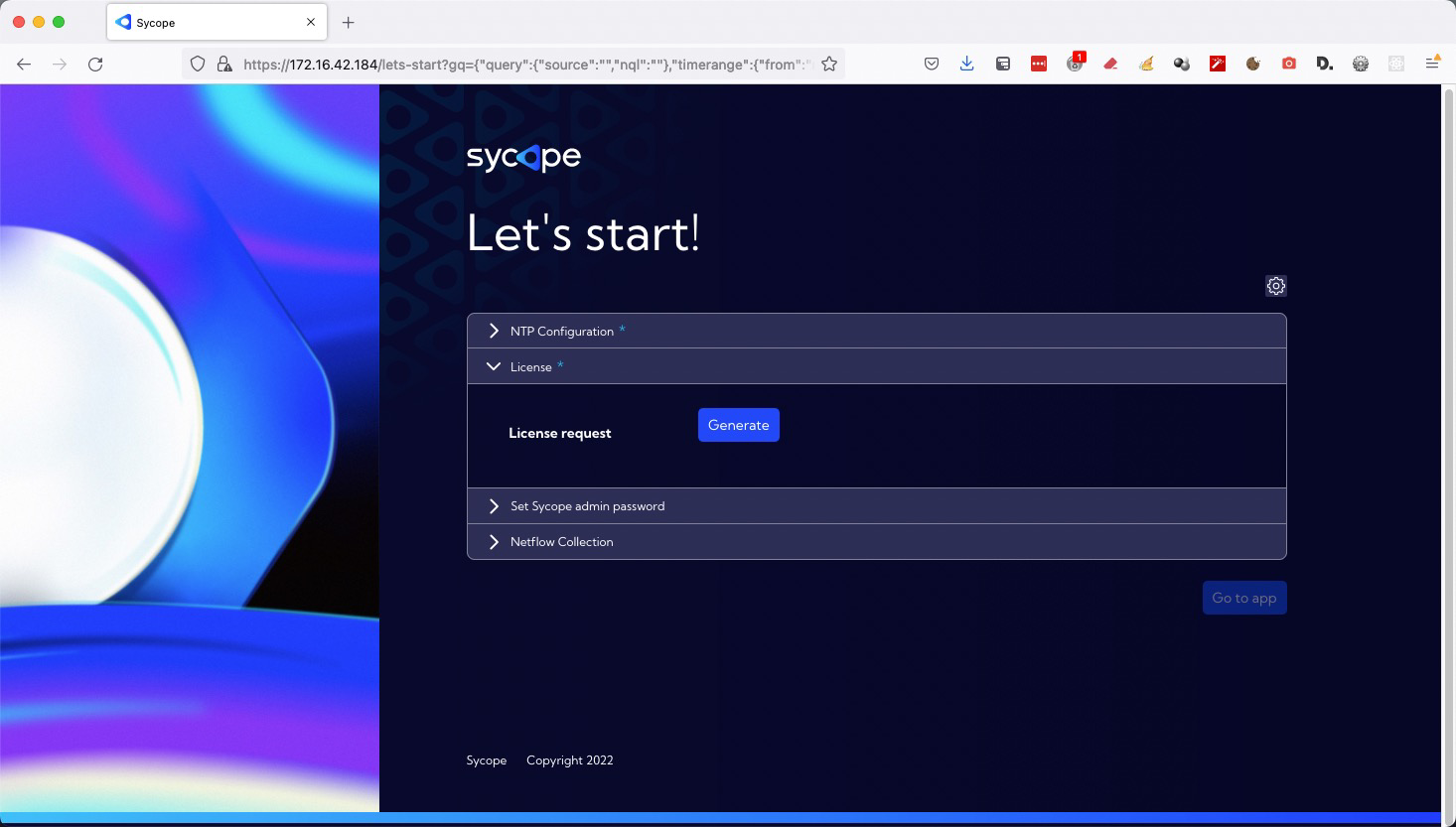Click the red magic wand extension icon

(x=1218, y=64)
